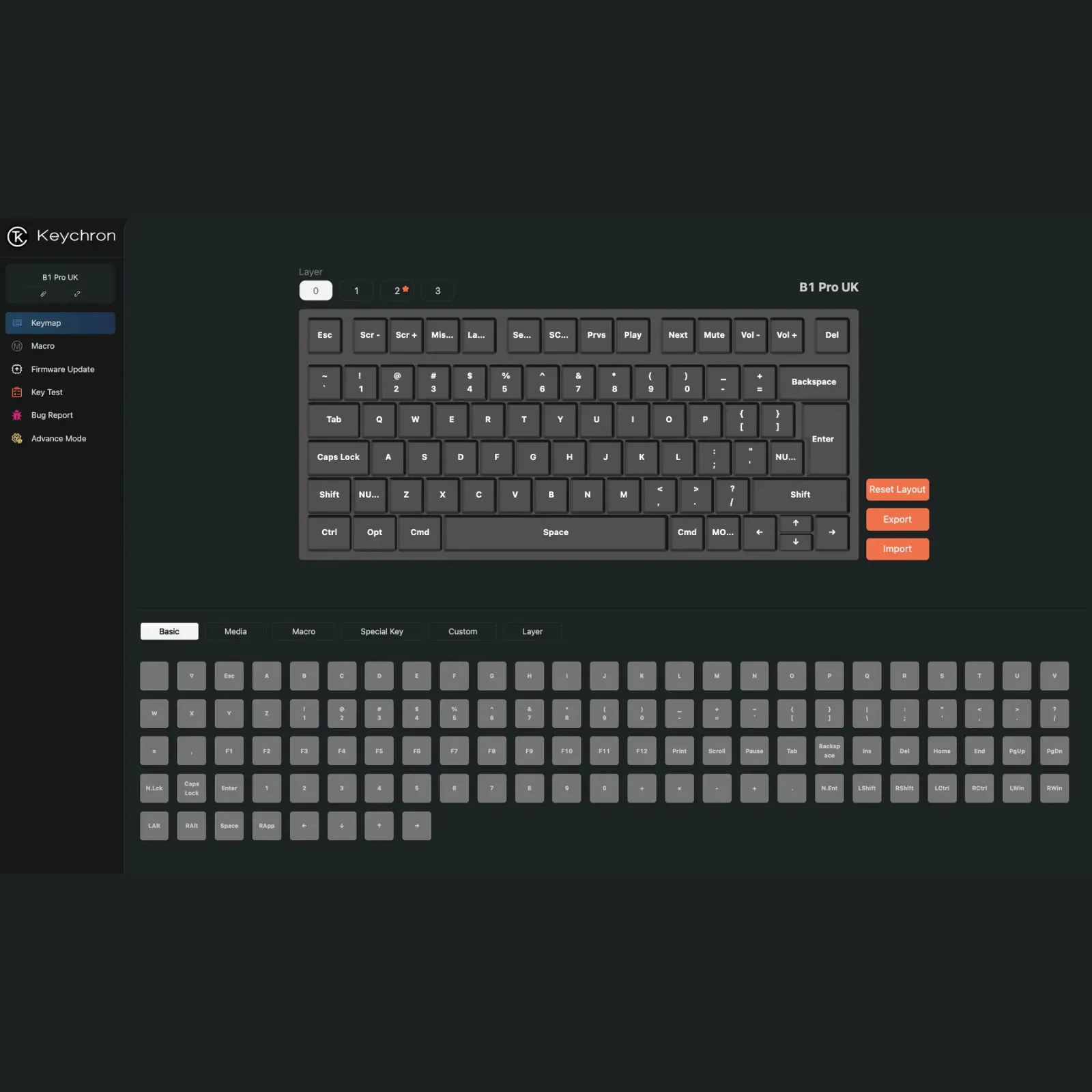The image size is (1092, 1092).
Task: Switch to the Special Key tab
Action: 382,631
